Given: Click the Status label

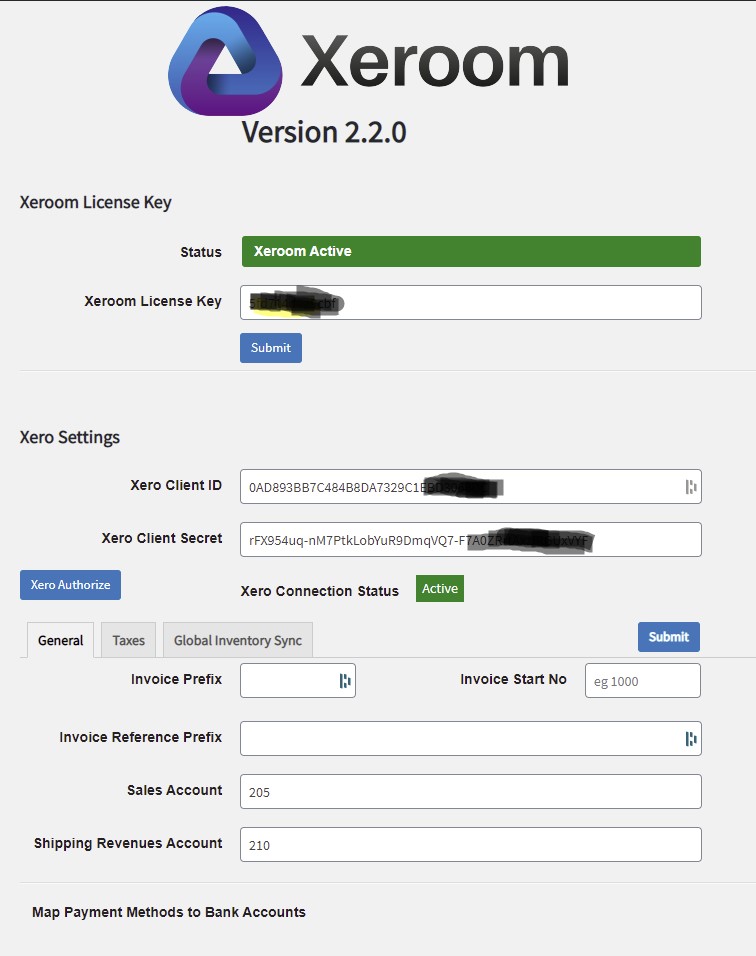Looking at the screenshot, I should click(x=201, y=252).
